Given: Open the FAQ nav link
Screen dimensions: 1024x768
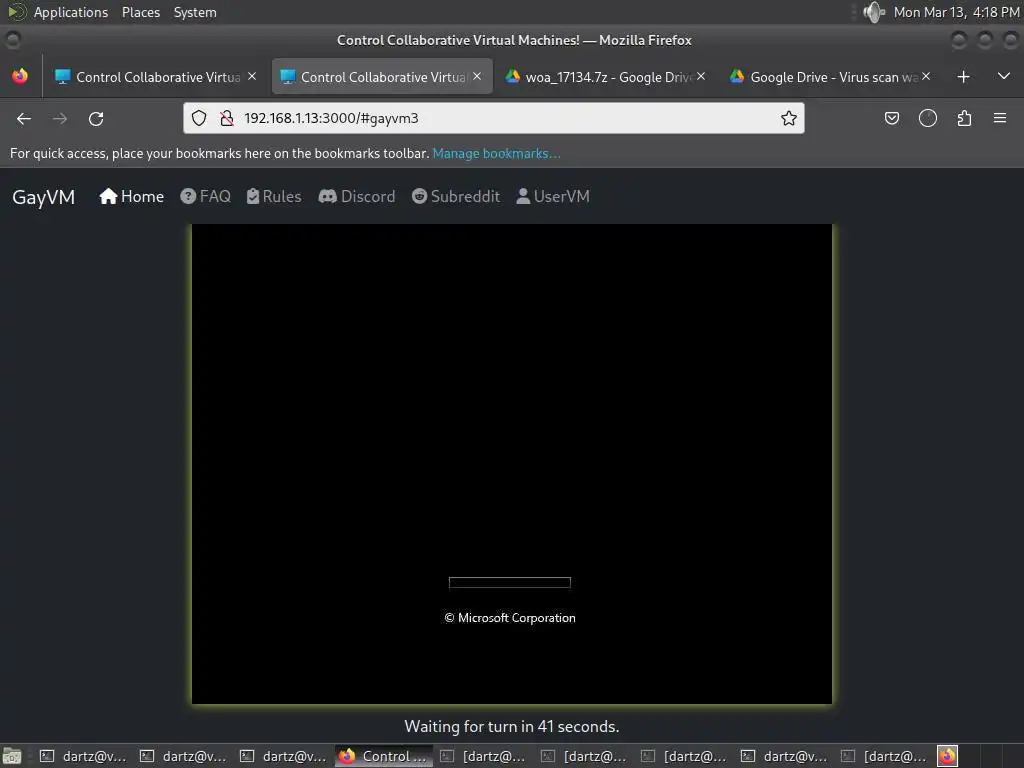Looking at the screenshot, I should pos(206,197).
